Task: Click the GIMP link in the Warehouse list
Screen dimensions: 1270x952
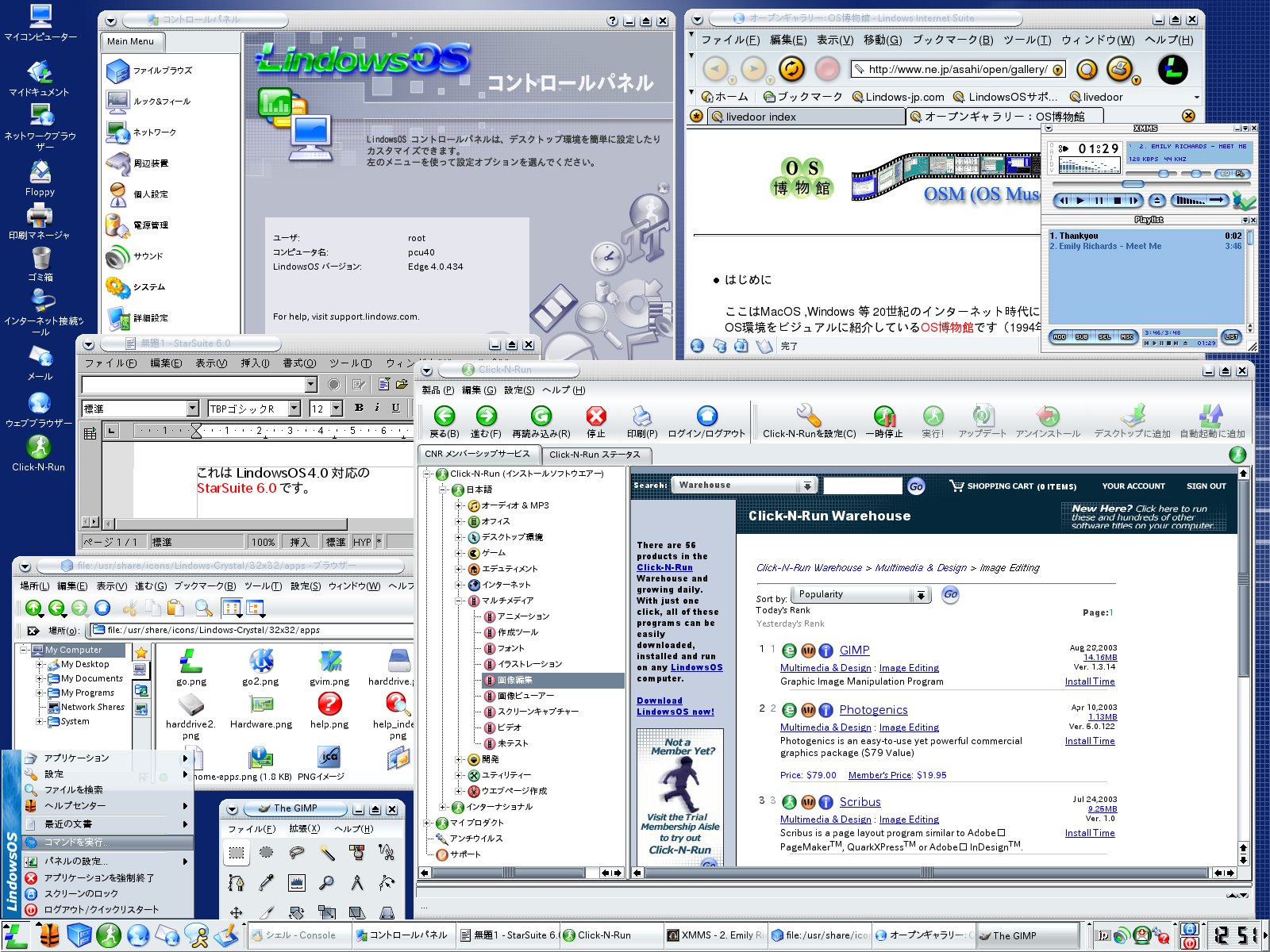Action: point(855,650)
